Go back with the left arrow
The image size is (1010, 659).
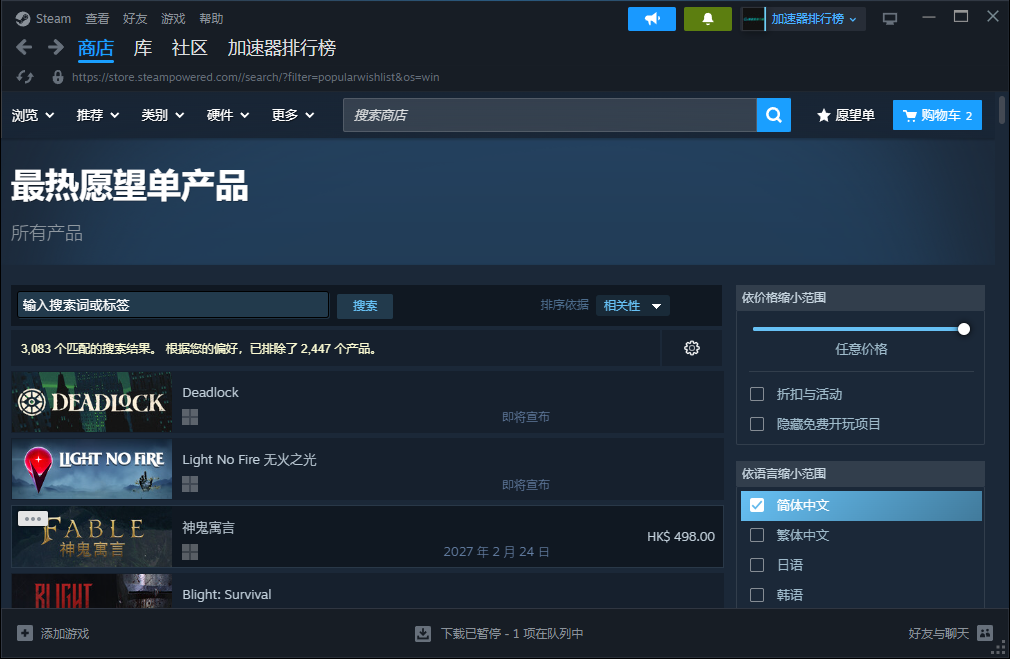pos(24,47)
